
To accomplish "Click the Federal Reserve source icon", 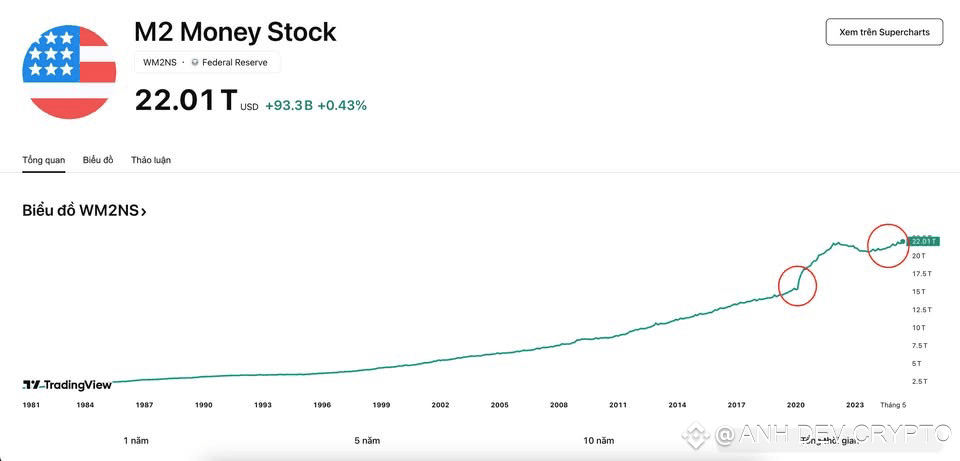I will point(195,62).
